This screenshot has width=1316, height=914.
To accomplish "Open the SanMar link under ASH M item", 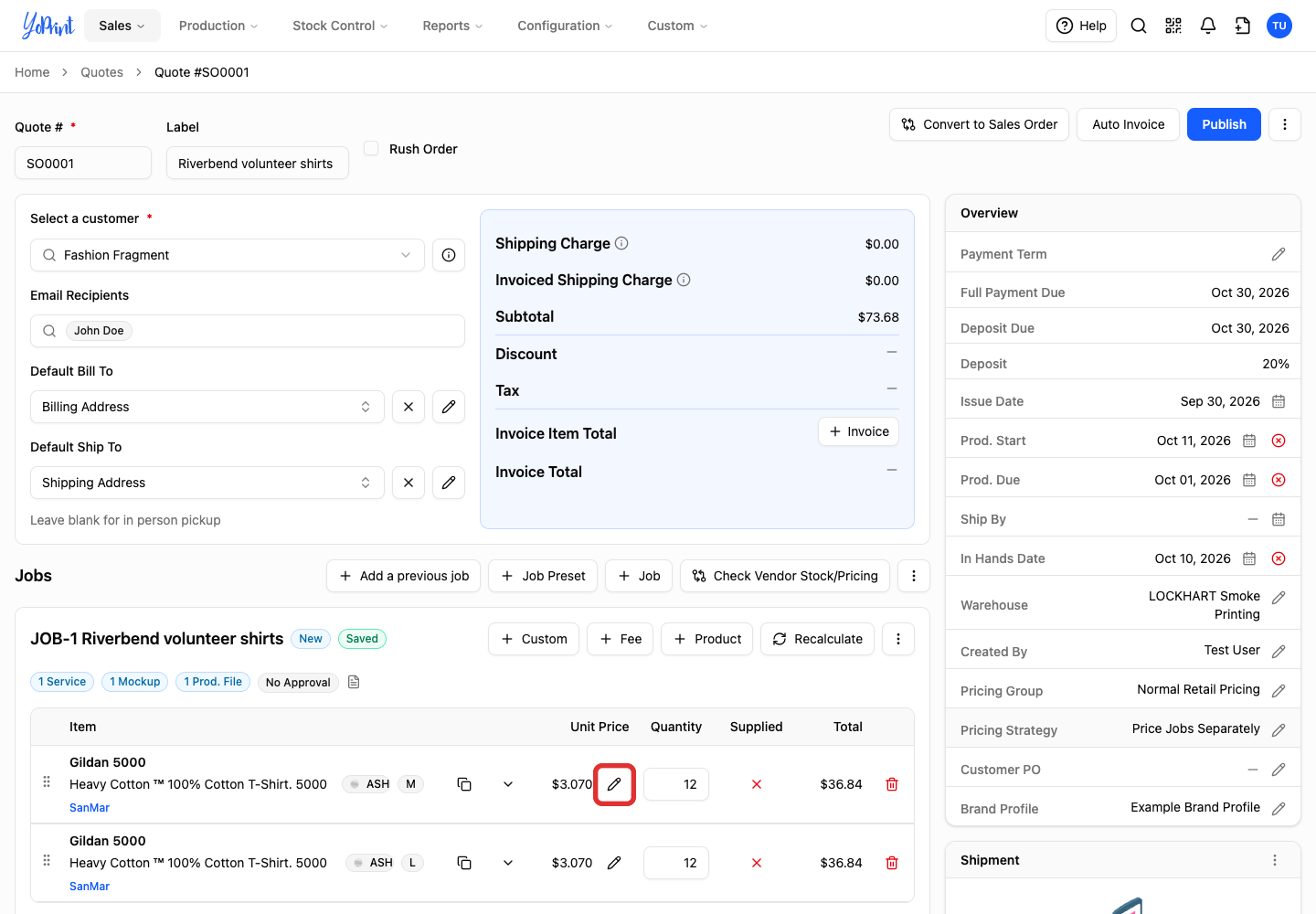I will pos(90,808).
